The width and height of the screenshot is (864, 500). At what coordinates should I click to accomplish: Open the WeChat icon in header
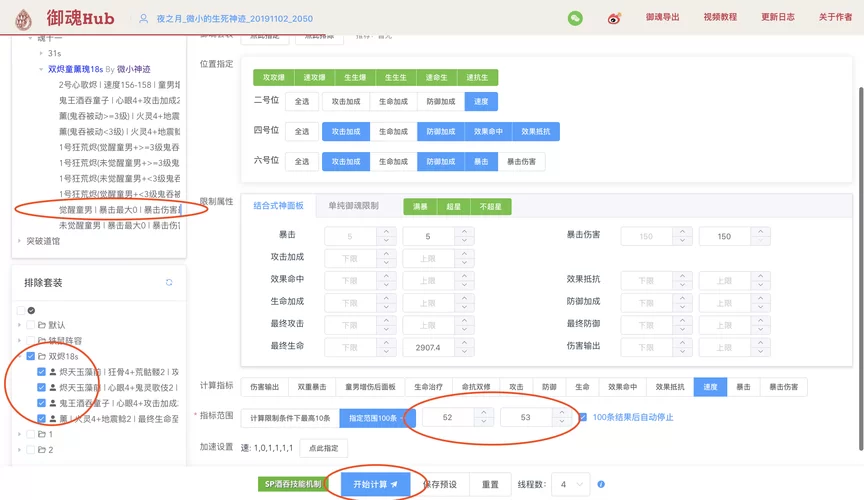(x=575, y=18)
